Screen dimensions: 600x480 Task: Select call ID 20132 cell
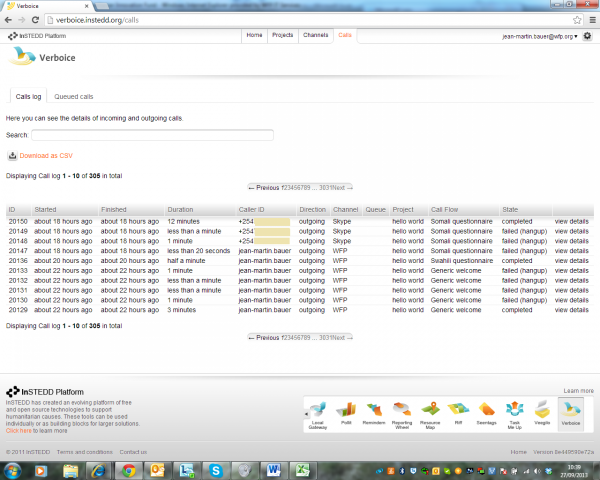tap(18, 281)
